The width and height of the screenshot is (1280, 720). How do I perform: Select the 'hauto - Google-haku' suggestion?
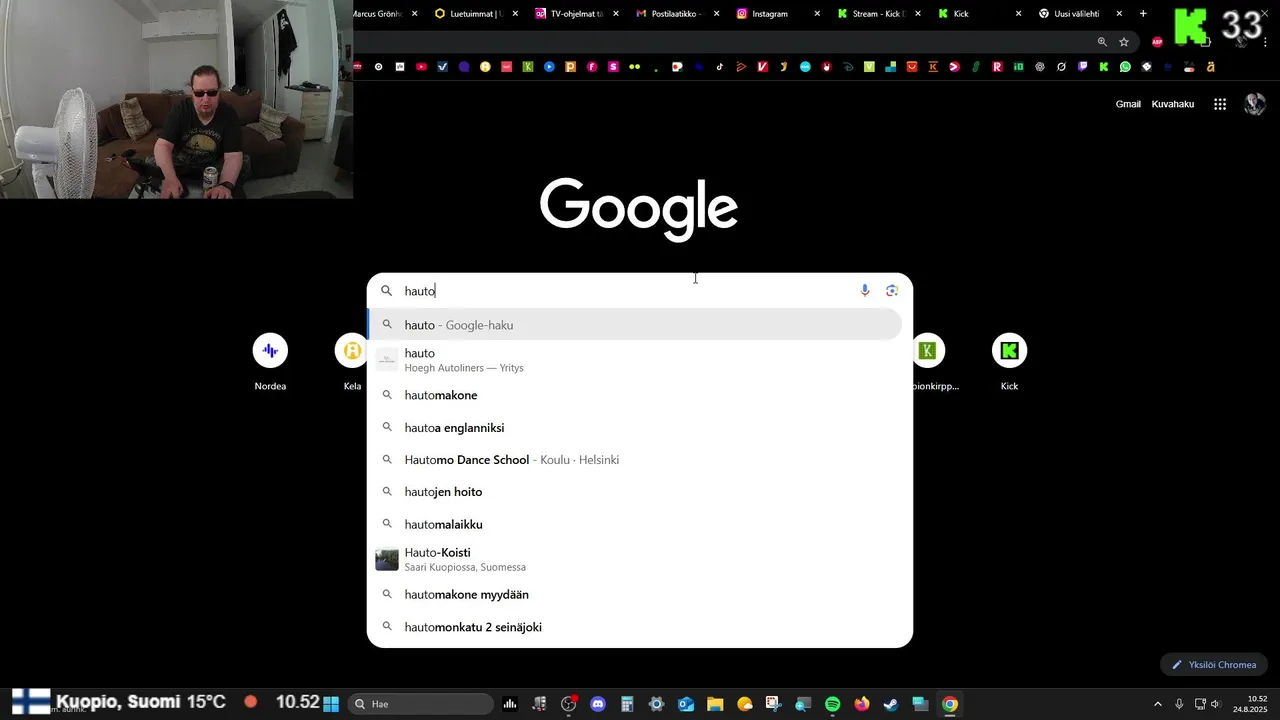(x=635, y=325)
